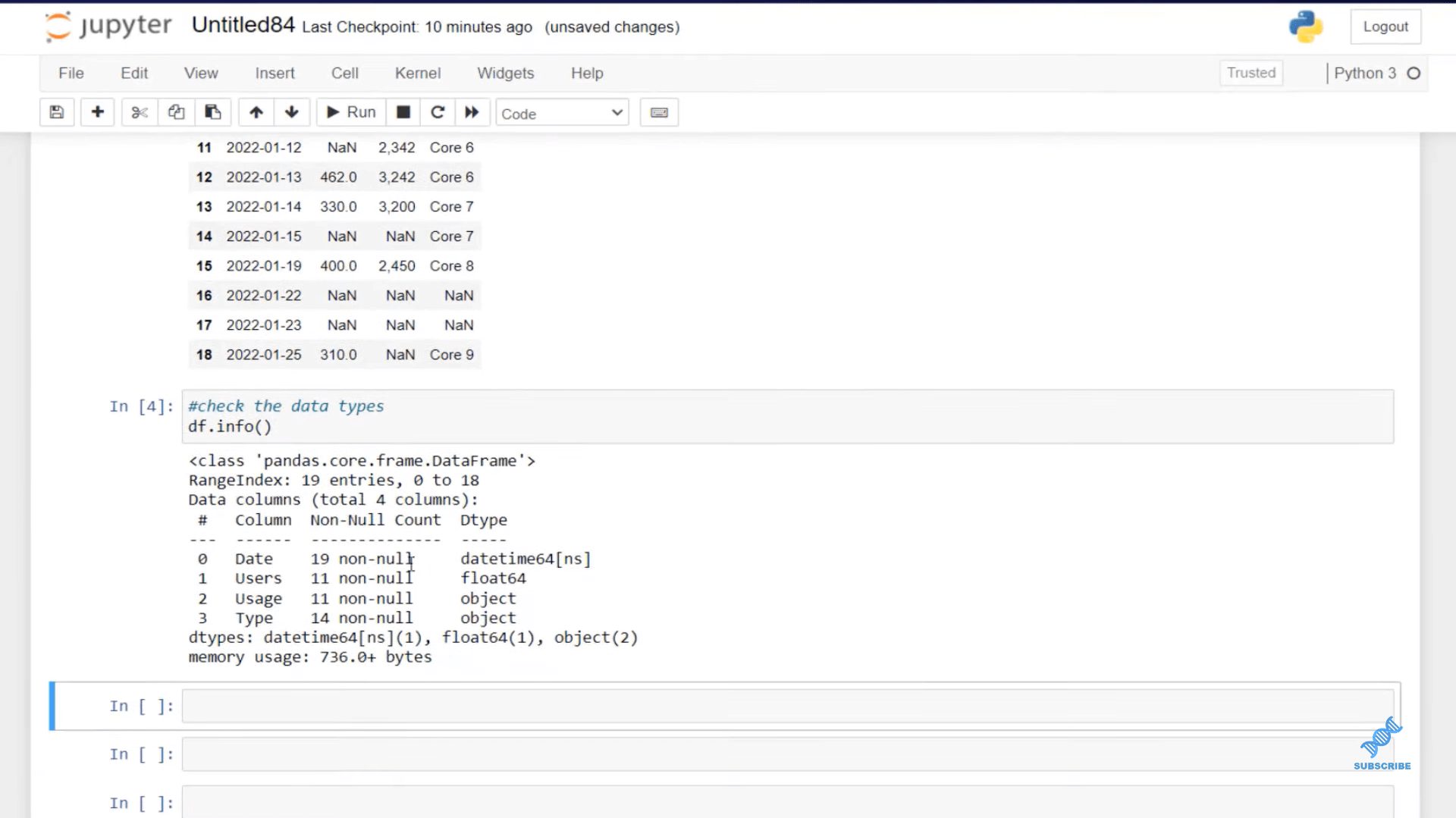Click the Core 9 cell in row 18
1456x818 pixels.
451,355
